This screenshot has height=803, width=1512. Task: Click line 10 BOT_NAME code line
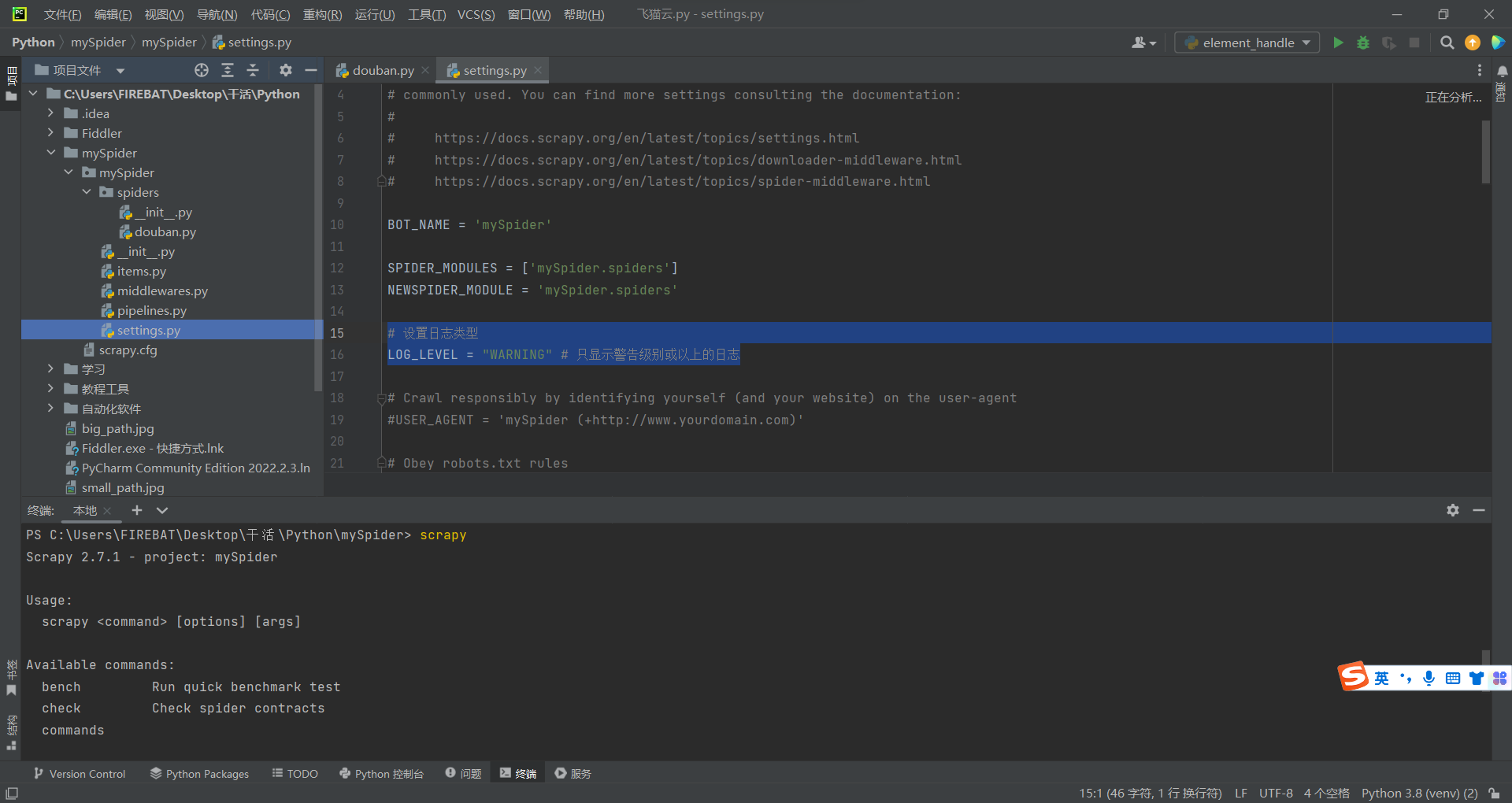pos(469,224)
